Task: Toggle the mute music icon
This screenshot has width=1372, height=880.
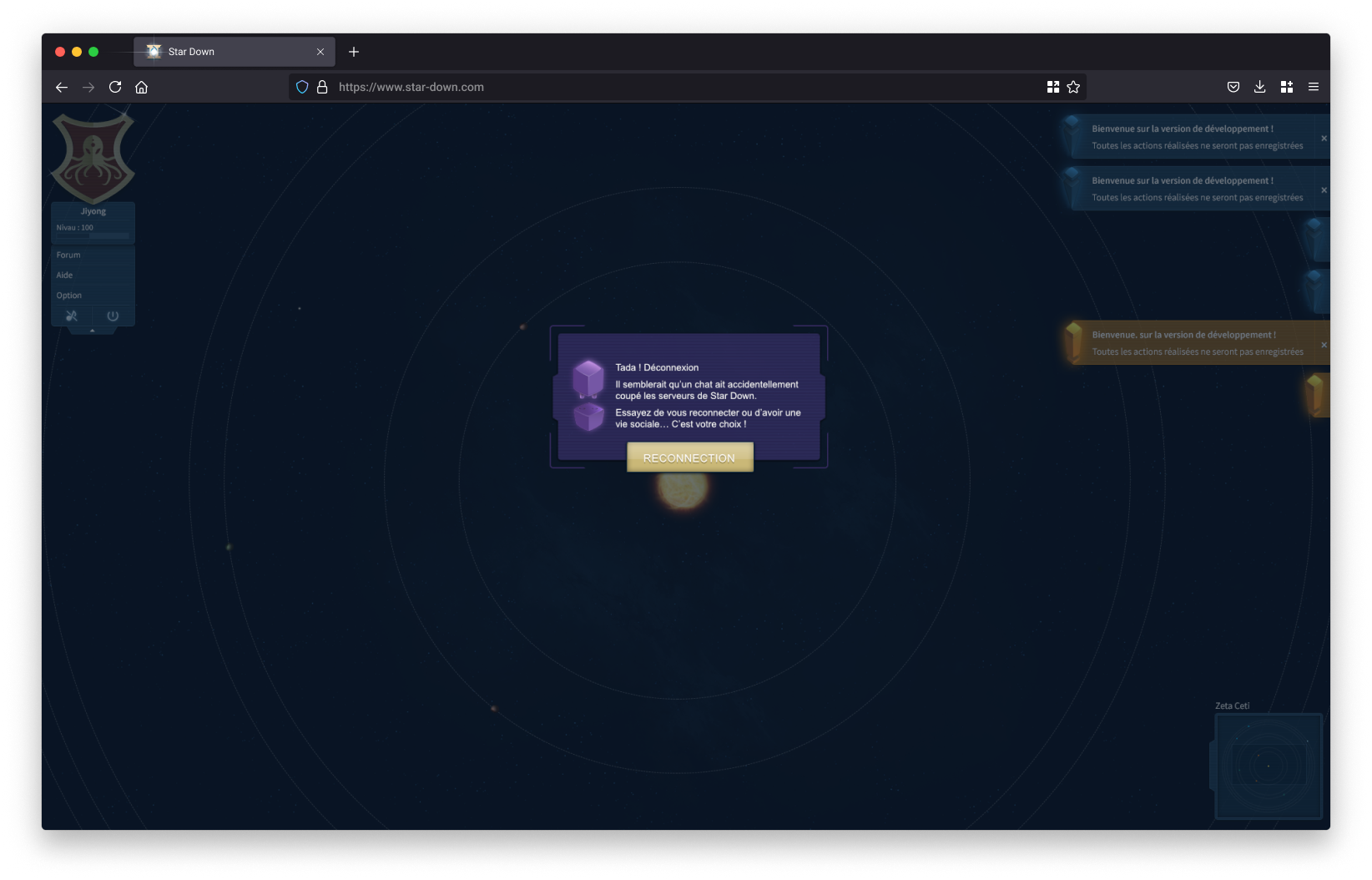Action: click(72, 316)
